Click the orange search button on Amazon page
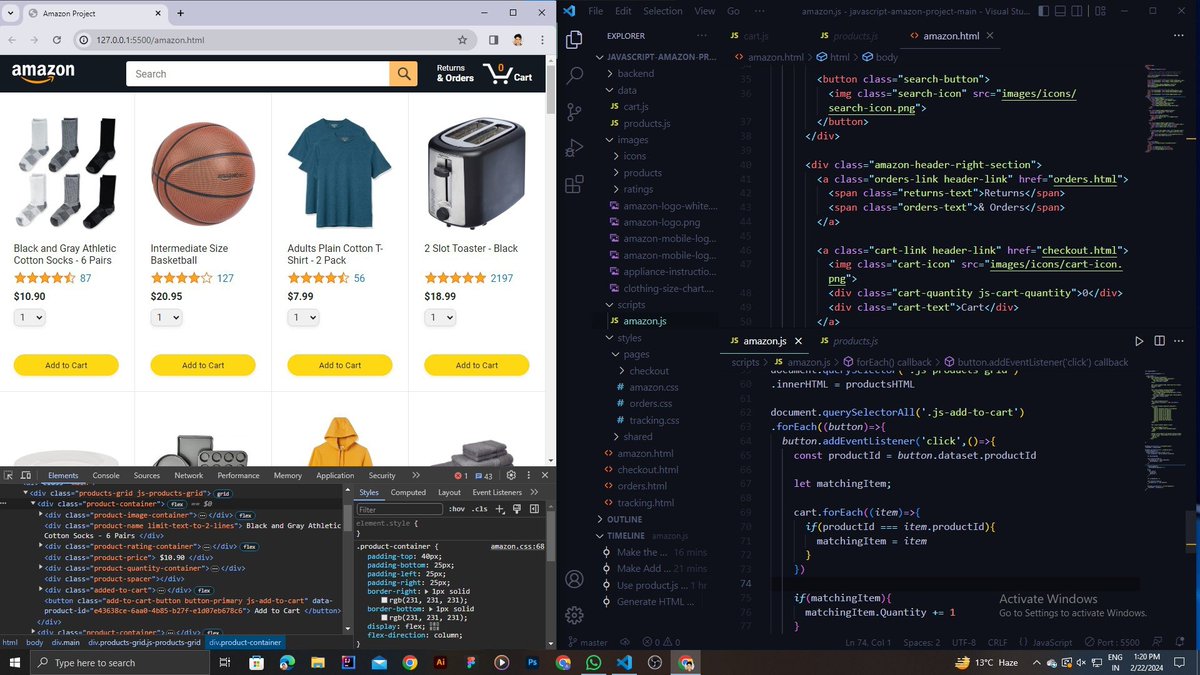The height and width of the screenshot is (675, 1200). 403,74
